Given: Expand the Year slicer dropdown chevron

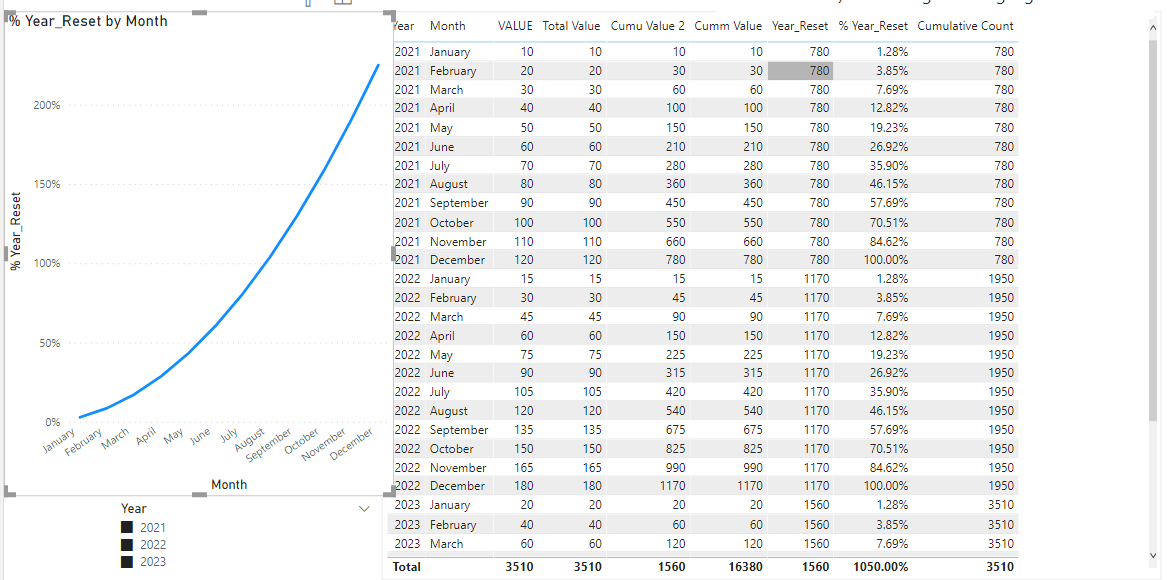Looking at the screenshot, I should [x=364, y=509].
